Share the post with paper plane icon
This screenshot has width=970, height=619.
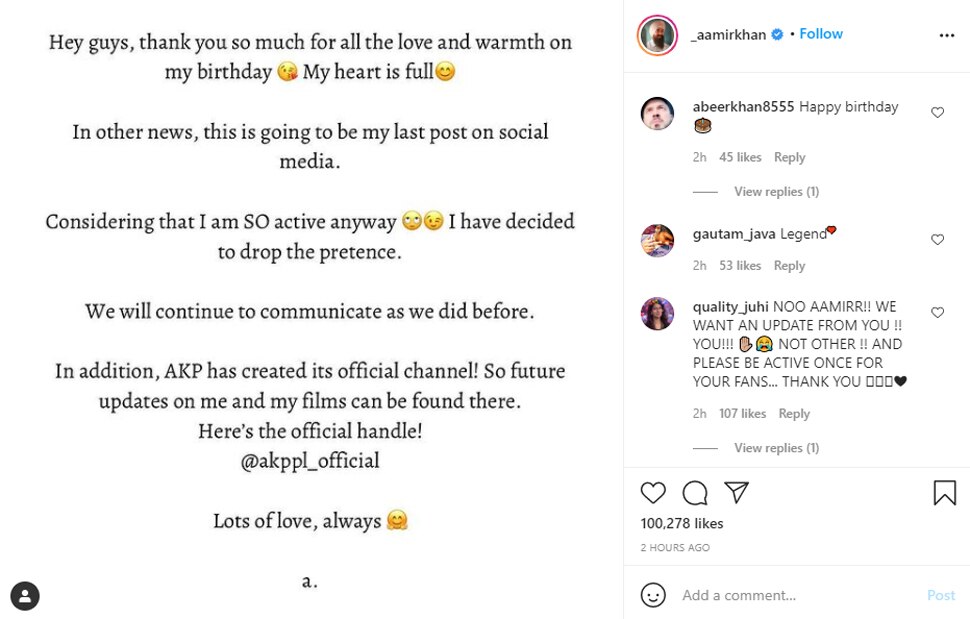point(737,492)
